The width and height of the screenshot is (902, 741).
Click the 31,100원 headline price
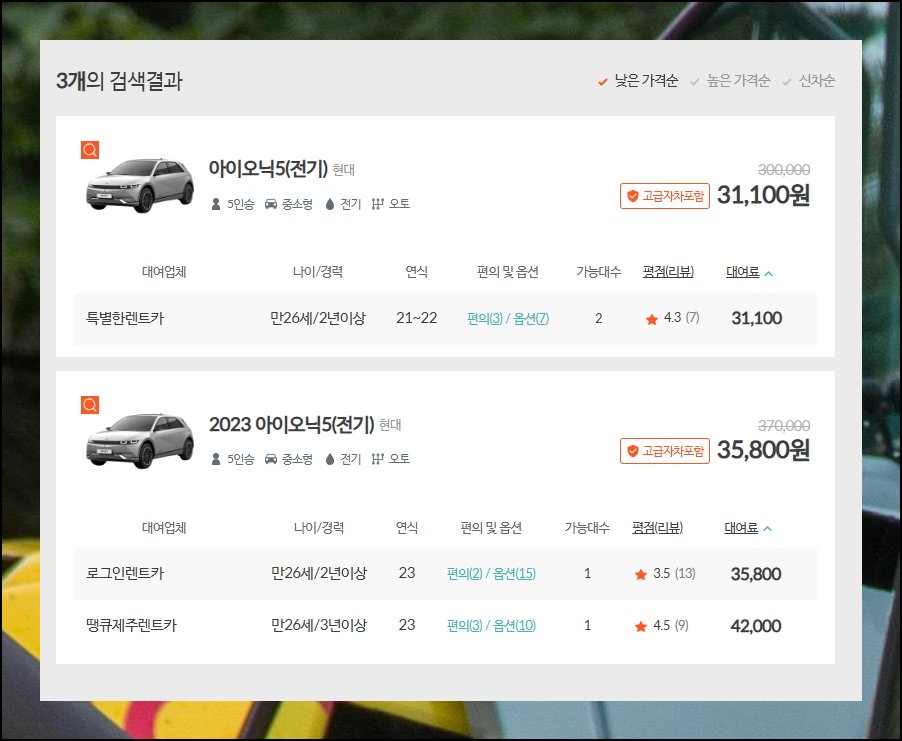point(763,195)
